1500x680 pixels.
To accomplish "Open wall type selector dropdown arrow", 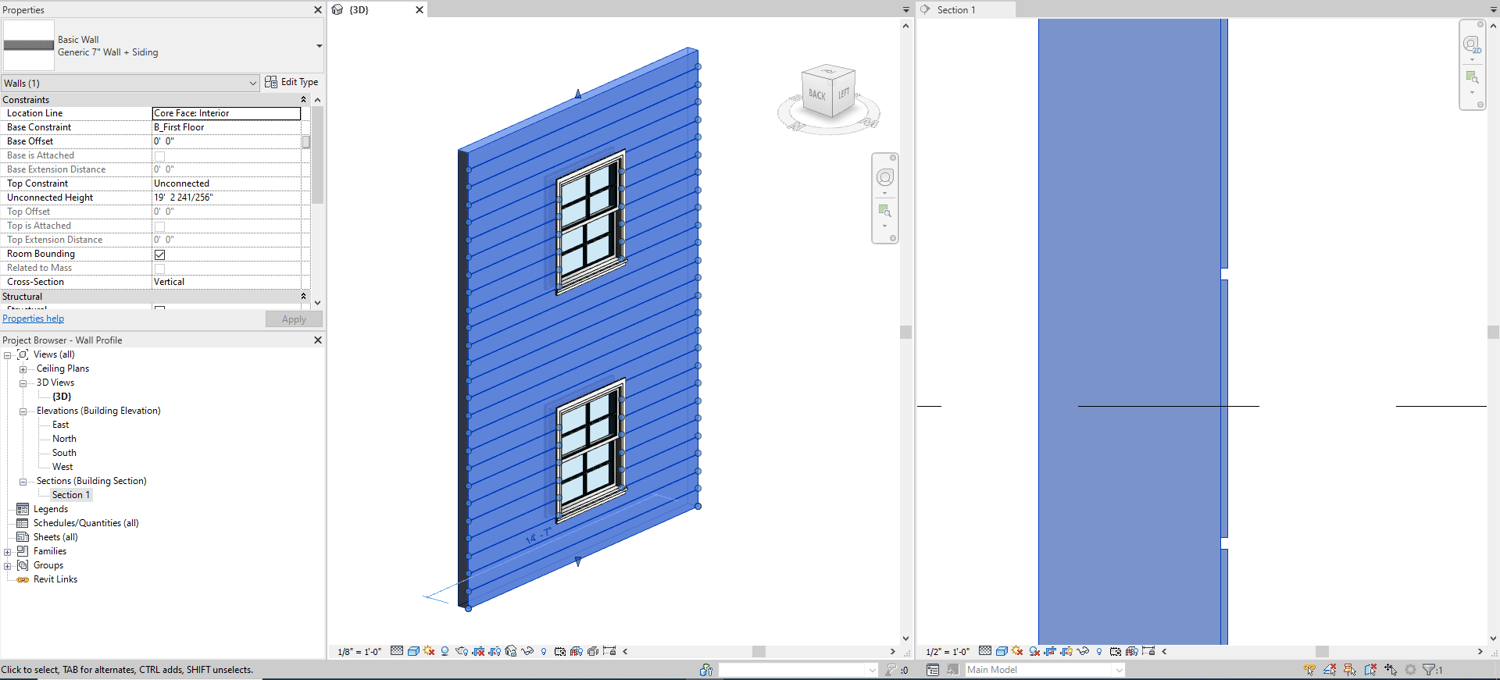I will 319,46.
